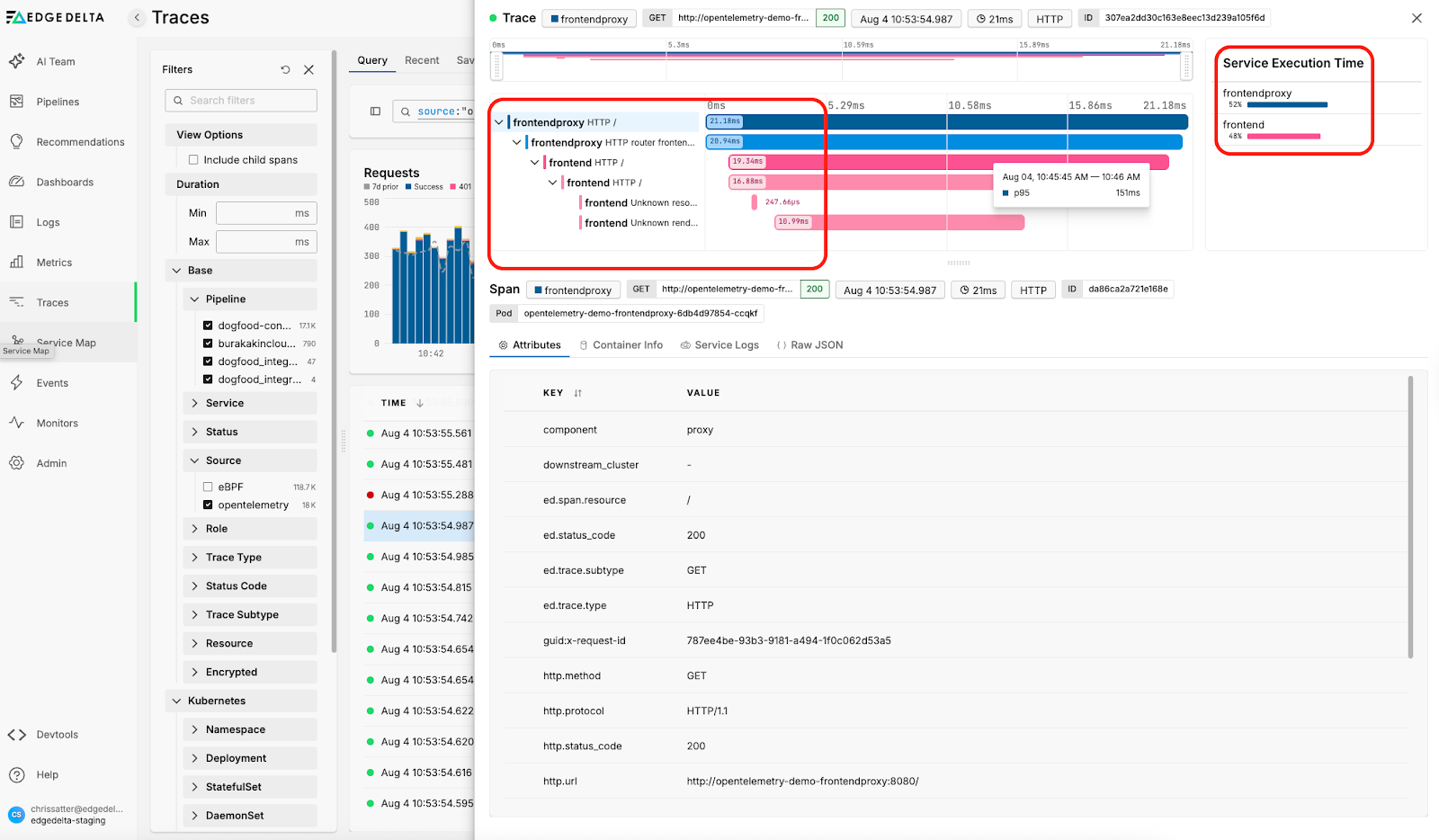This screenshot has width=1439, height=840.
Task: Check the eBPF source checkbox
Action: (208, 487)
